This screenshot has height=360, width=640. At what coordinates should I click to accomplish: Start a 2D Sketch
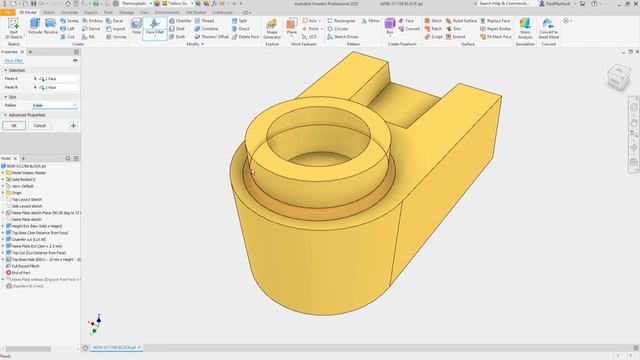pyautogui.click(x=13, y=28)
